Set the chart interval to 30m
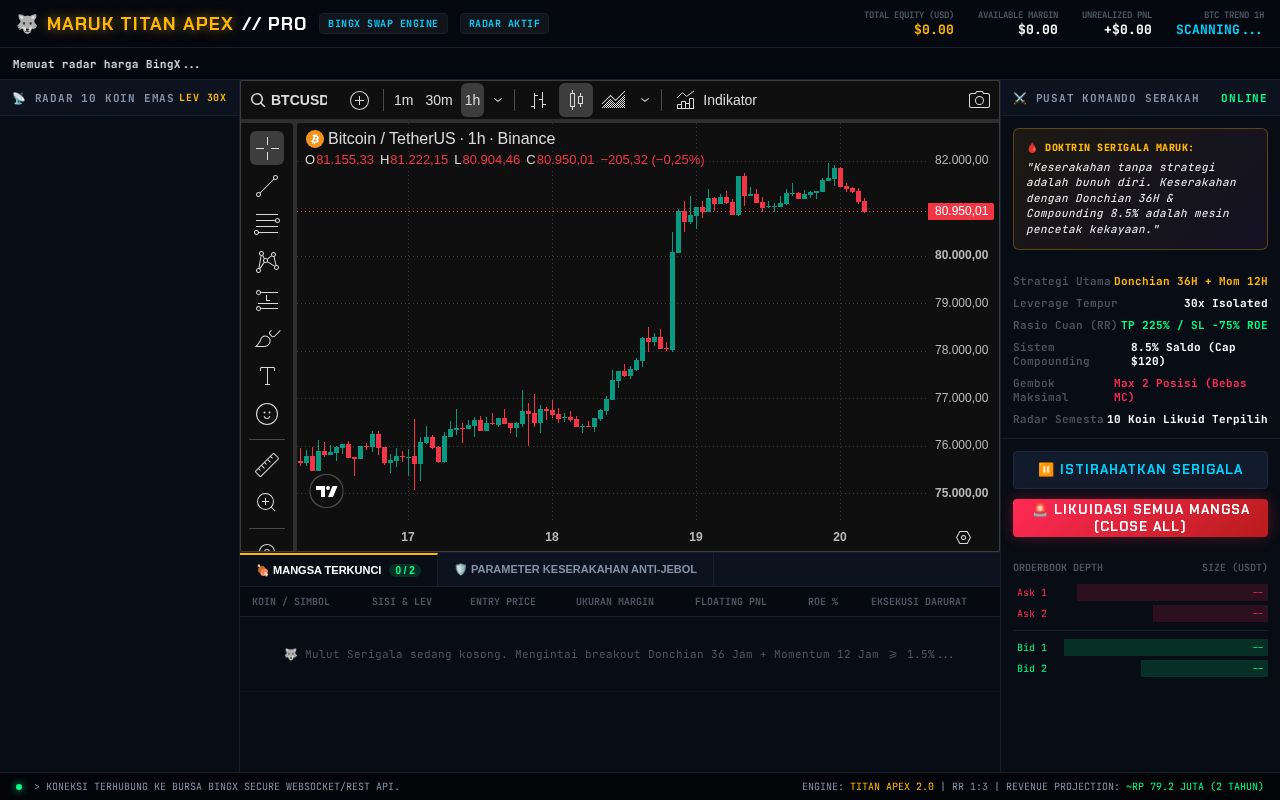This screenshot has height=800, width=1280. [x=439, y=100]
